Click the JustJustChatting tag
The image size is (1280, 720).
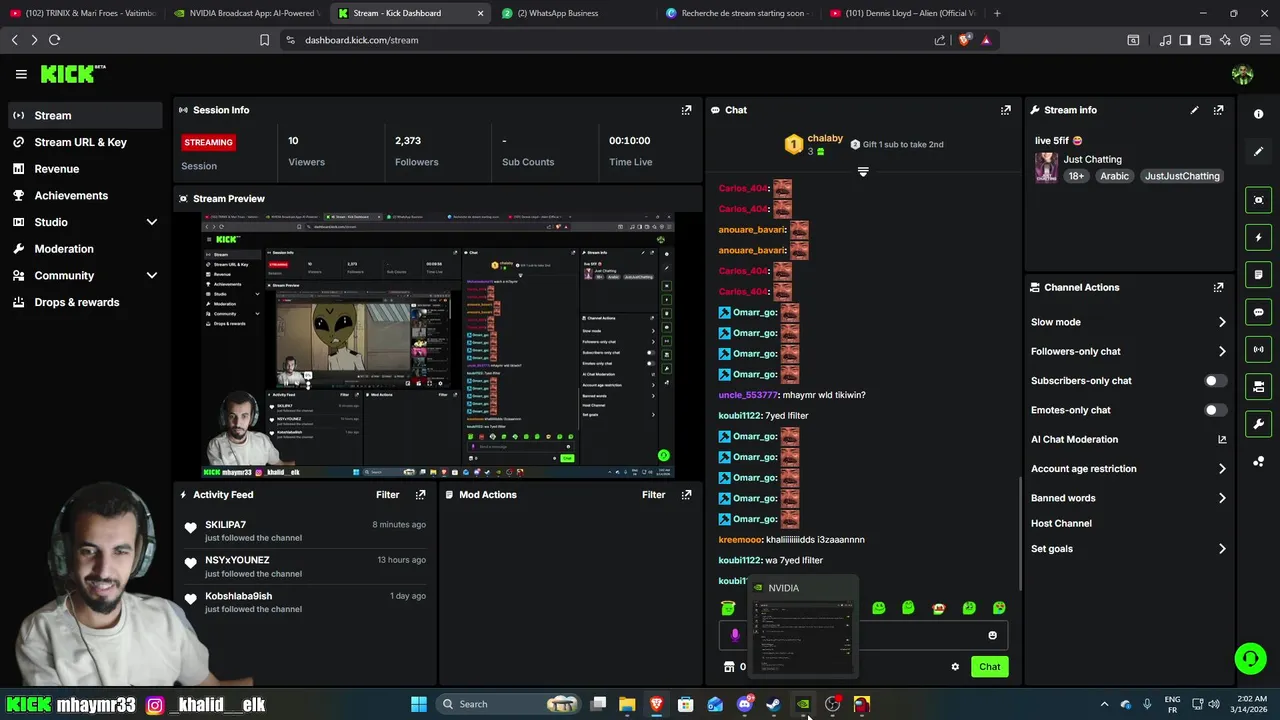click(x=1182, y=176)
